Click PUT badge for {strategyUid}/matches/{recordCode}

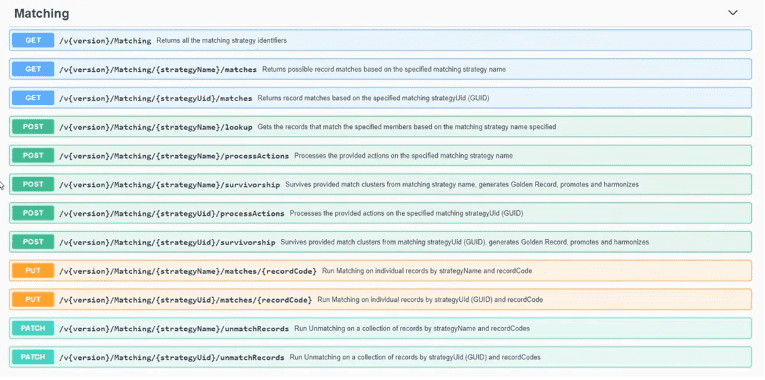(x=33, y=300)
